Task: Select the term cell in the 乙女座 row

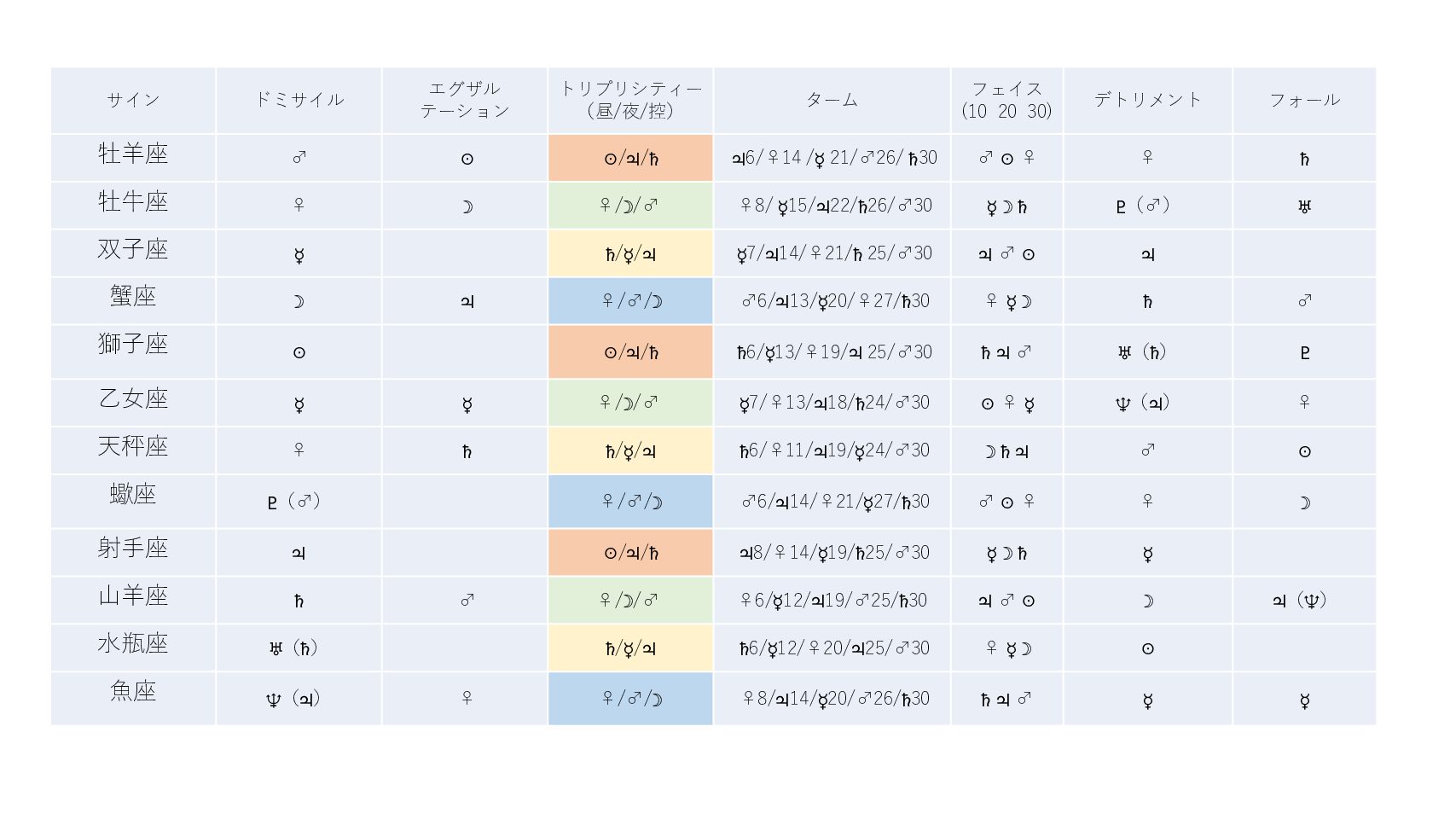Action: [x=832, y=403]
